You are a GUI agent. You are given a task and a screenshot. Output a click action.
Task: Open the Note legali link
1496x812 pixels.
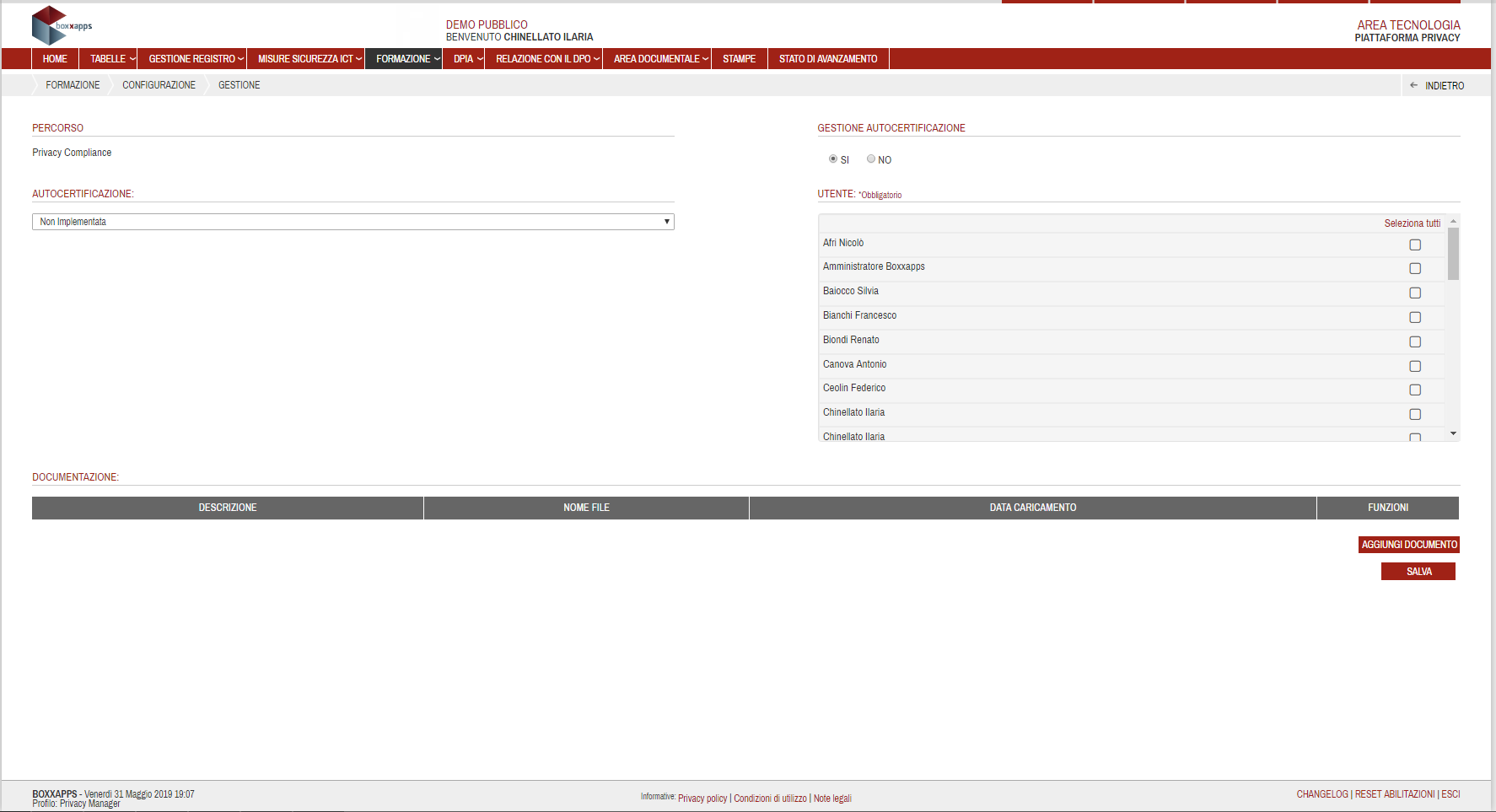[832, 799]
